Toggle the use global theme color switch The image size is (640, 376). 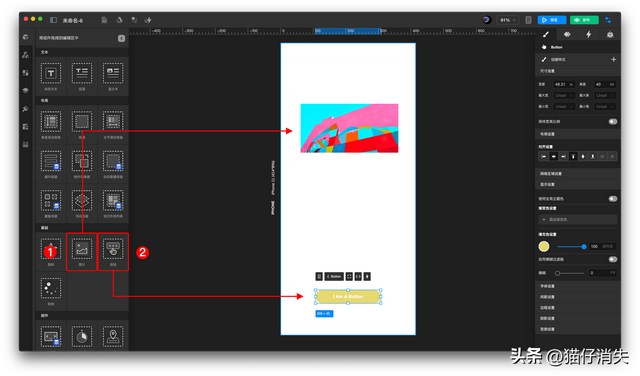tap(613, 198)
